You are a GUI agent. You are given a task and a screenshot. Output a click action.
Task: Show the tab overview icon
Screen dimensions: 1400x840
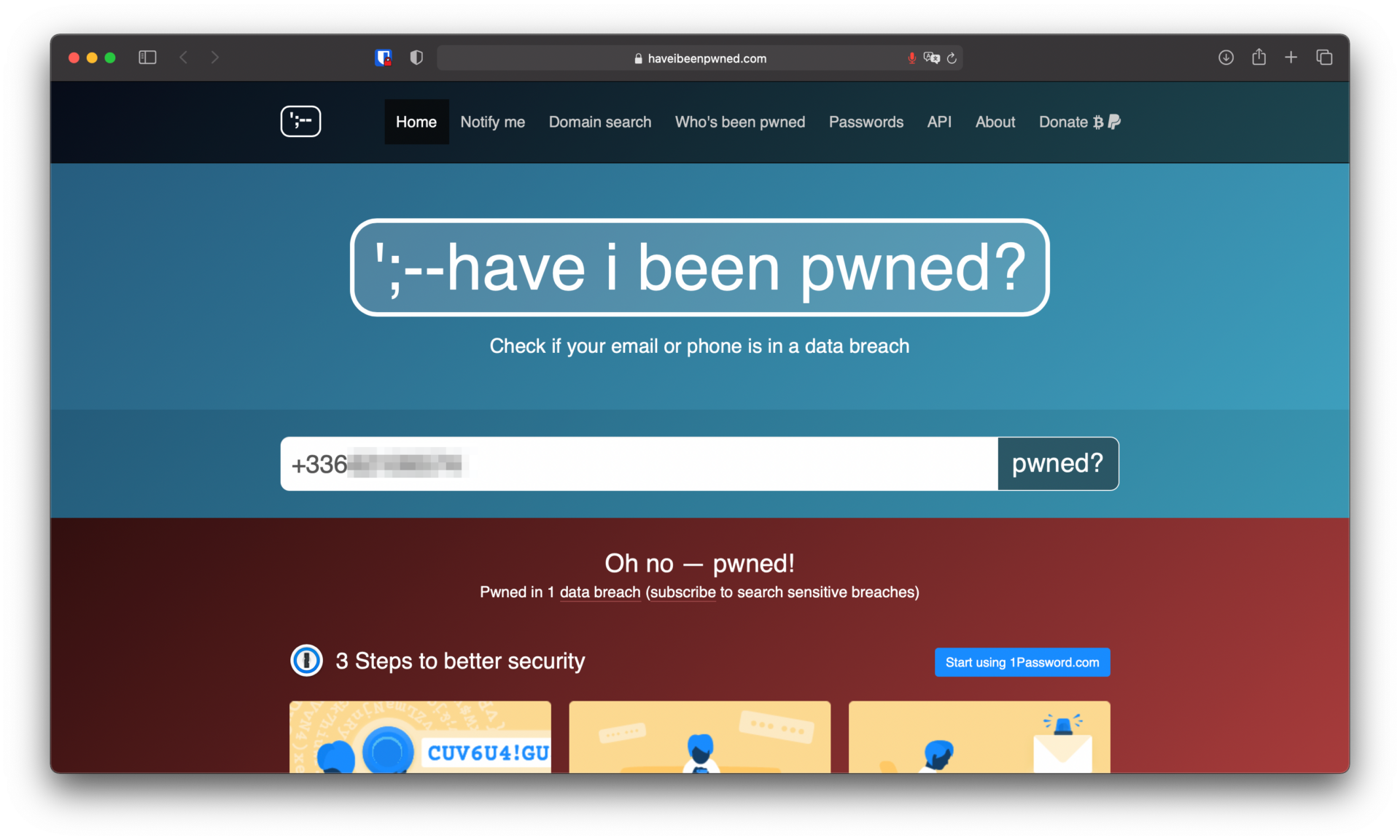click(x=1324, y=58)
